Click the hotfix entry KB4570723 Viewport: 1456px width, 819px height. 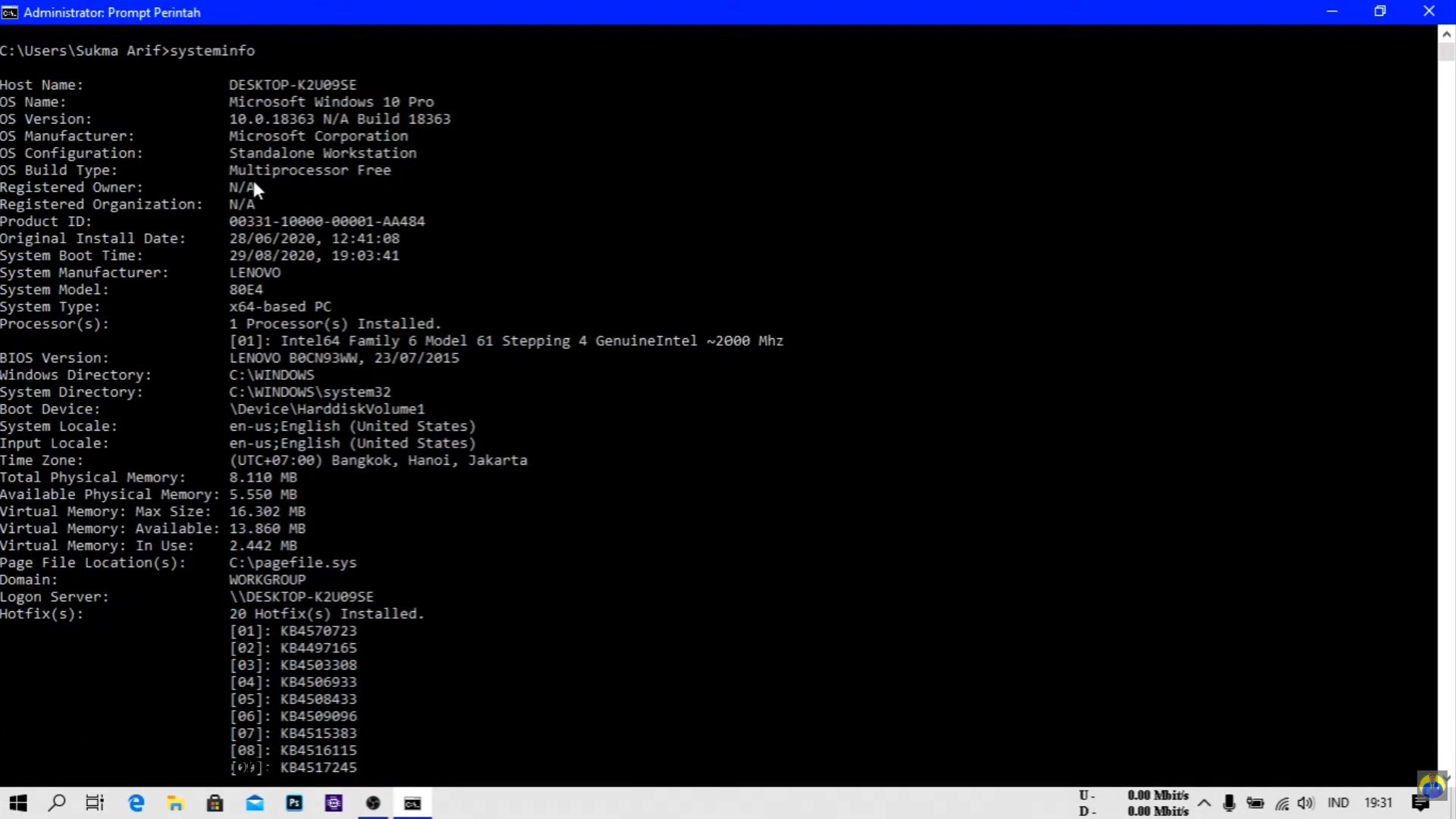tap(318, 631)
